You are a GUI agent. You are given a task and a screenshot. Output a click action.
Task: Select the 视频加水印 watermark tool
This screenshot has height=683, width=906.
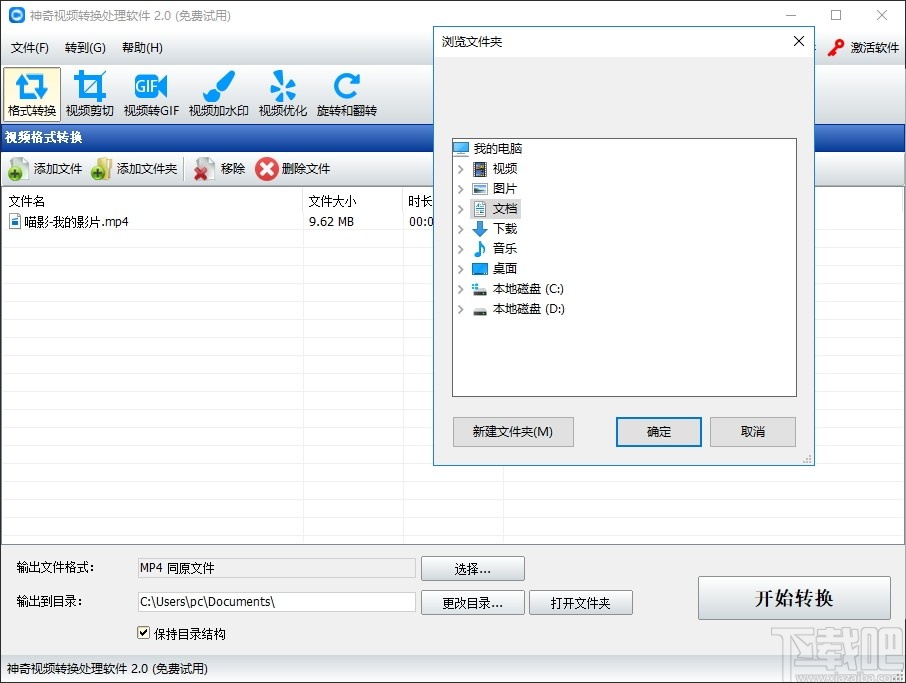coord(218,93)
